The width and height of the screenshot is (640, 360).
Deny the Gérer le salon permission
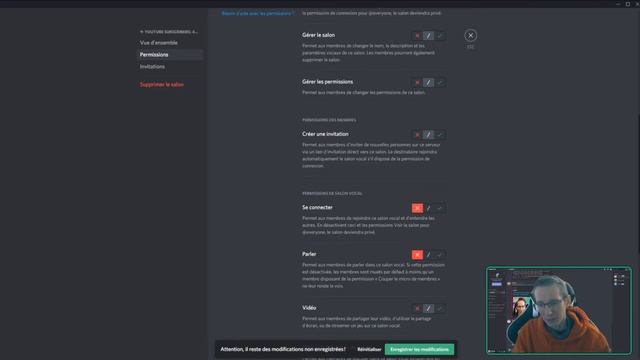417,36
